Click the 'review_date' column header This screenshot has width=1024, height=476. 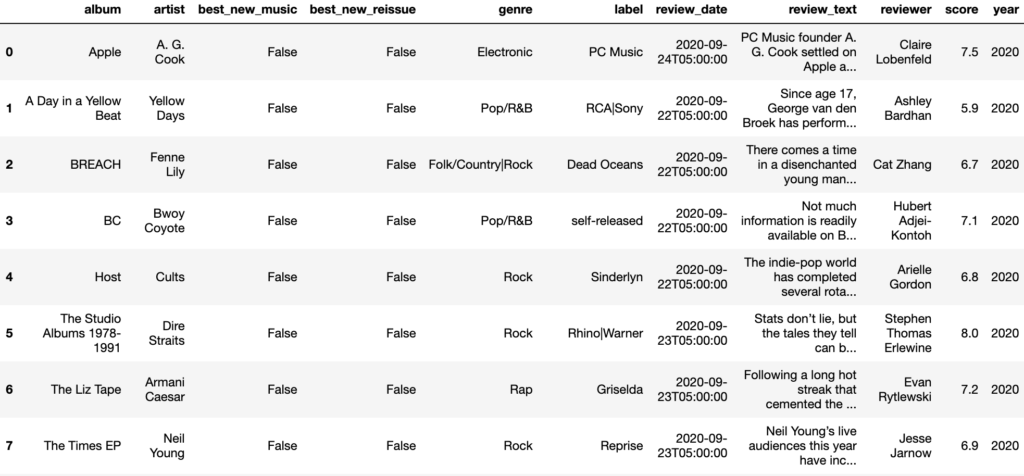click(x=691, y=10)
